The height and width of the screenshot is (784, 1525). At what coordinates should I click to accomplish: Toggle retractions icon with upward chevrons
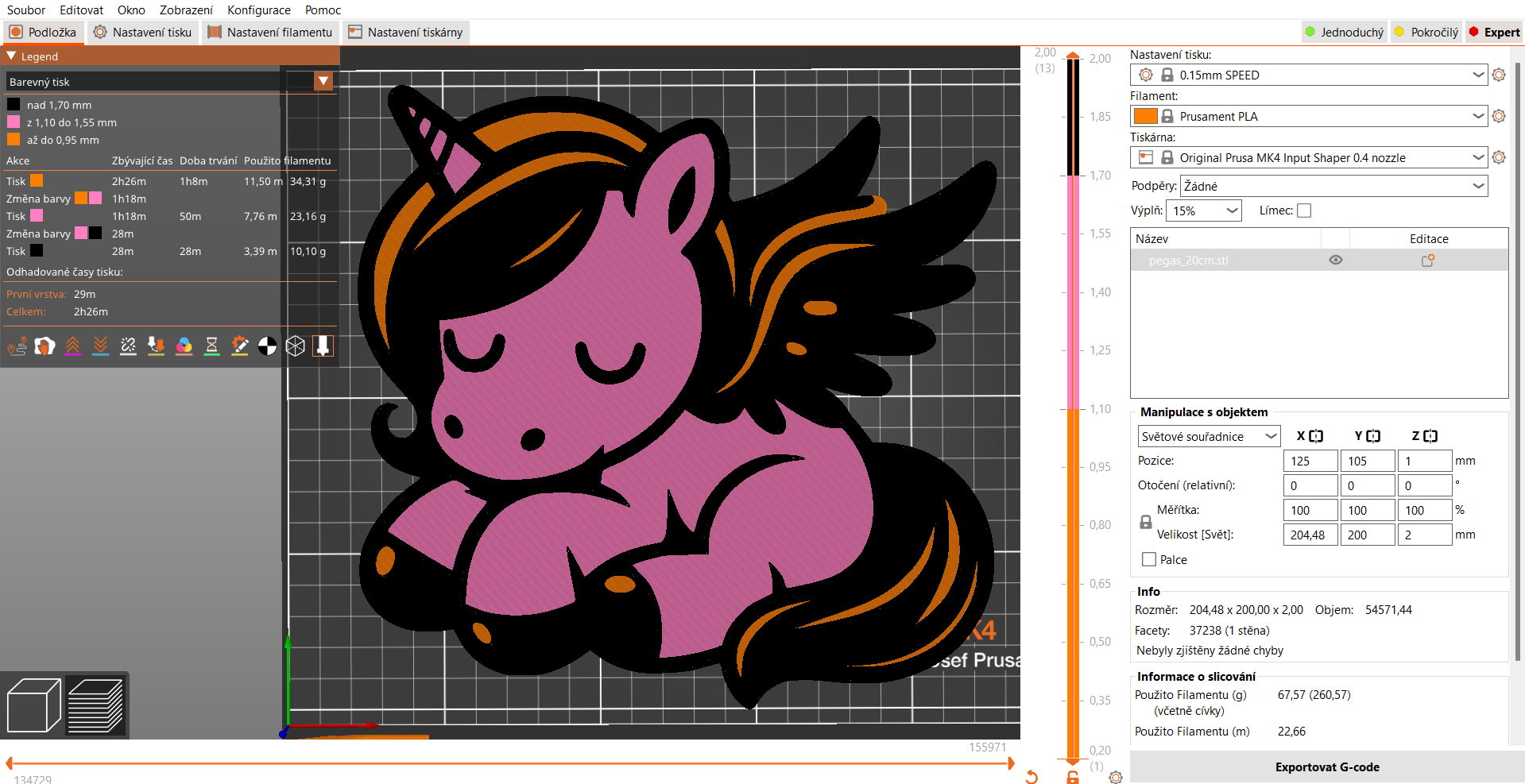(x=72, y=346)
